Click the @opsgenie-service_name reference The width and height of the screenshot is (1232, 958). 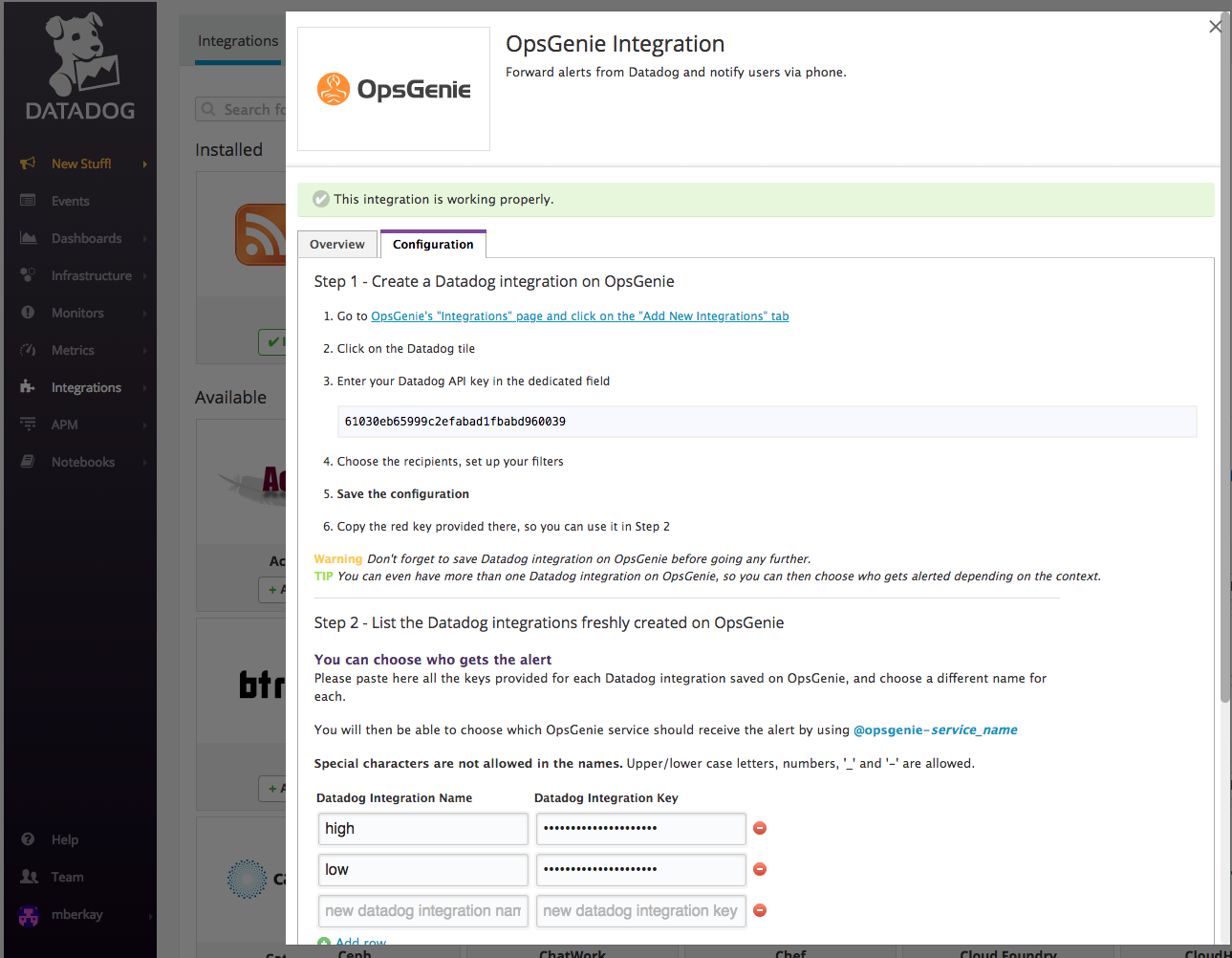pyautogui.click(x=935, y=729)
